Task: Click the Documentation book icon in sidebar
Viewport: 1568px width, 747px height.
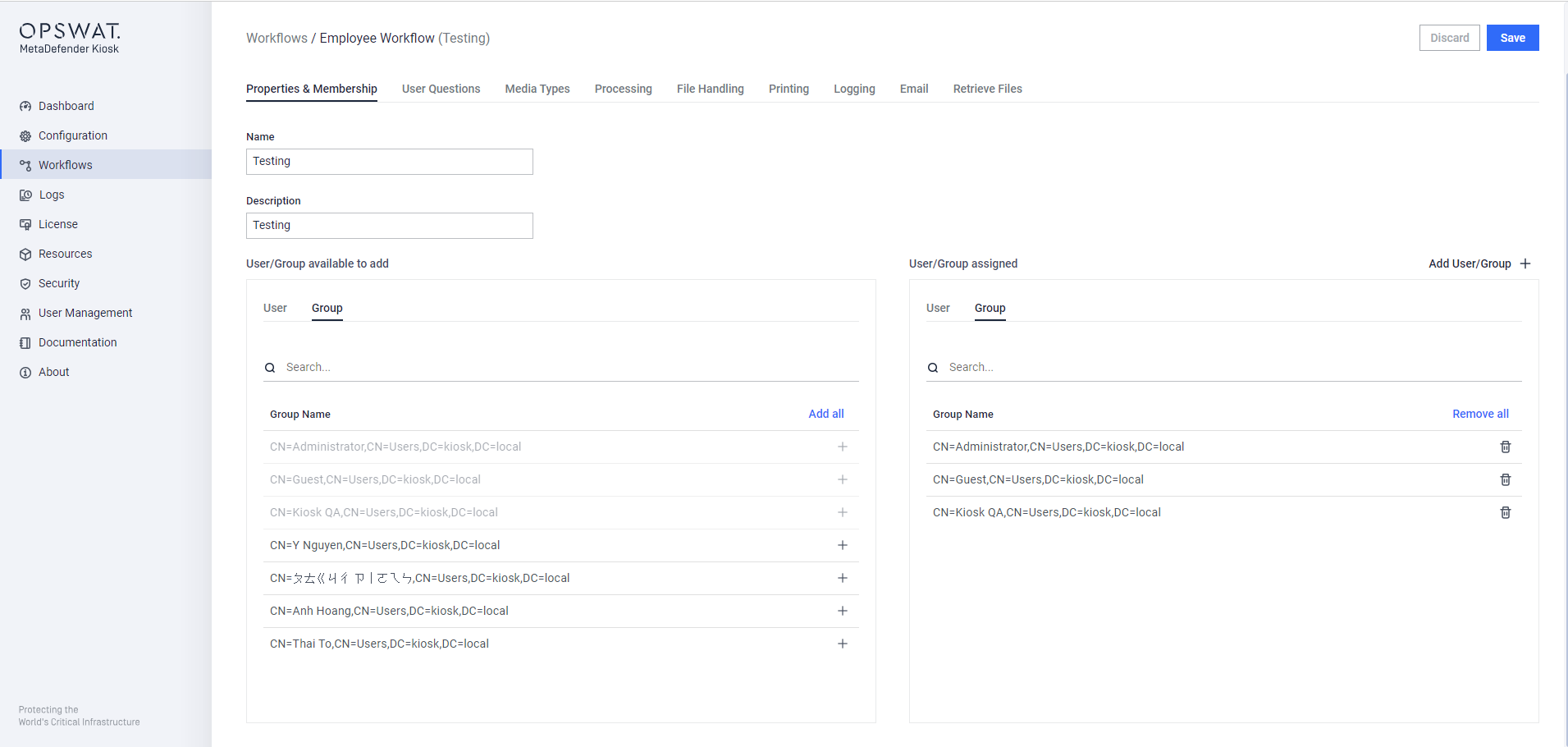Action: (x=25, y=342)
